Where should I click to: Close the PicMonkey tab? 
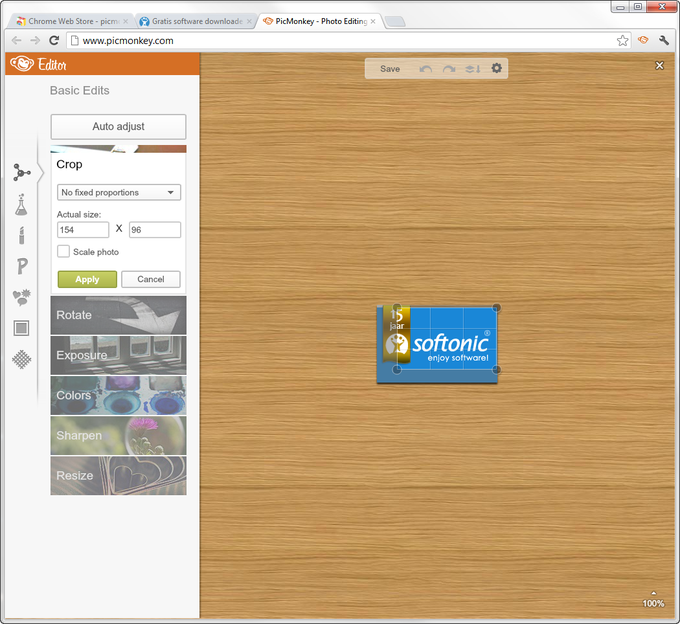pyautogui.click(x=373, y=21)
